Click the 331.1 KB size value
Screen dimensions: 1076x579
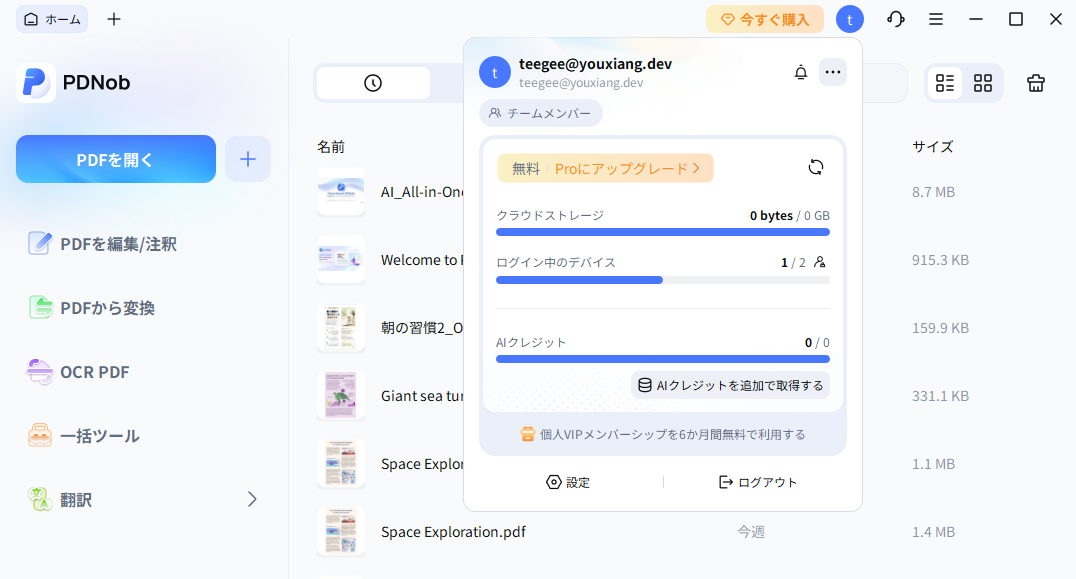940,396
